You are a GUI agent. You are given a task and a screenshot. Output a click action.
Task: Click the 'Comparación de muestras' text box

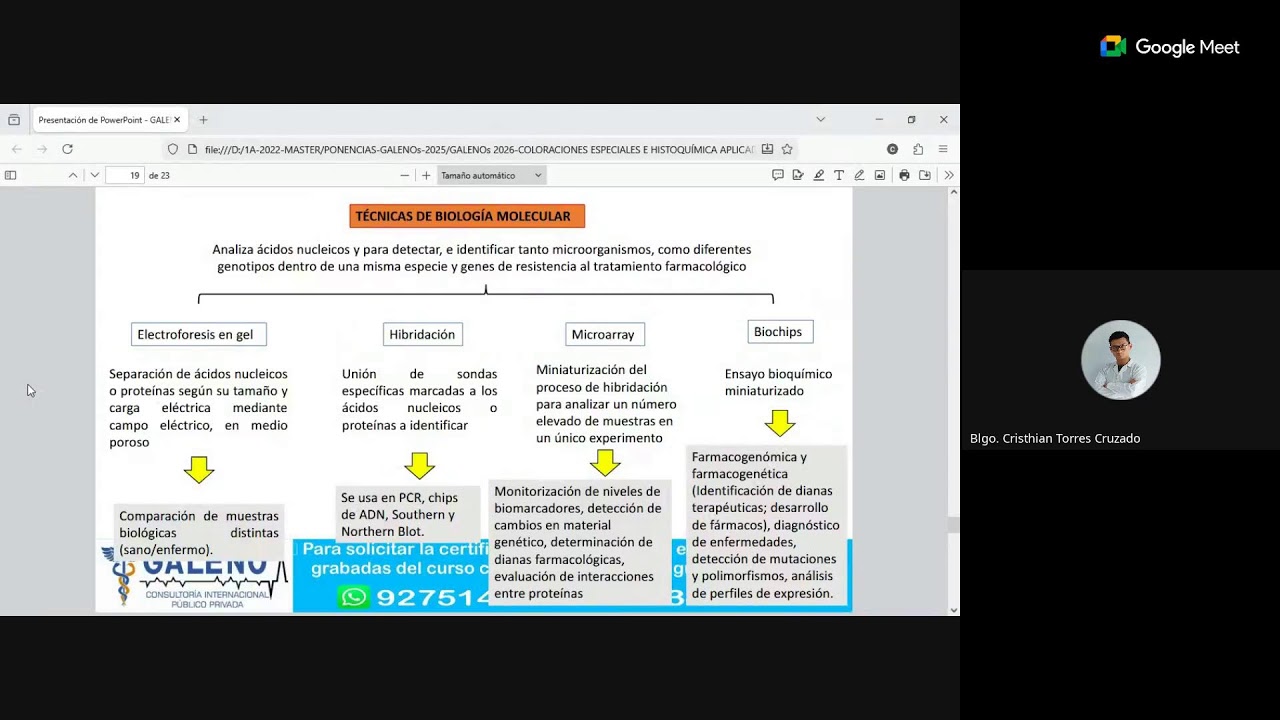tap(199, 532)
